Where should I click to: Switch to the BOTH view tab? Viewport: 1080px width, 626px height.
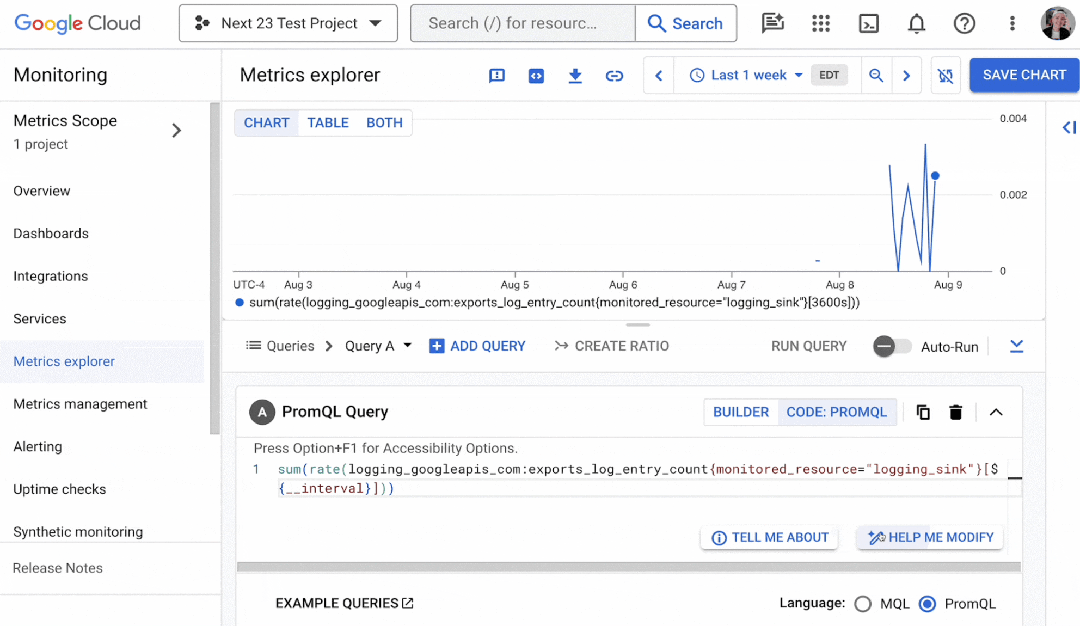click(x=384, y=123)
